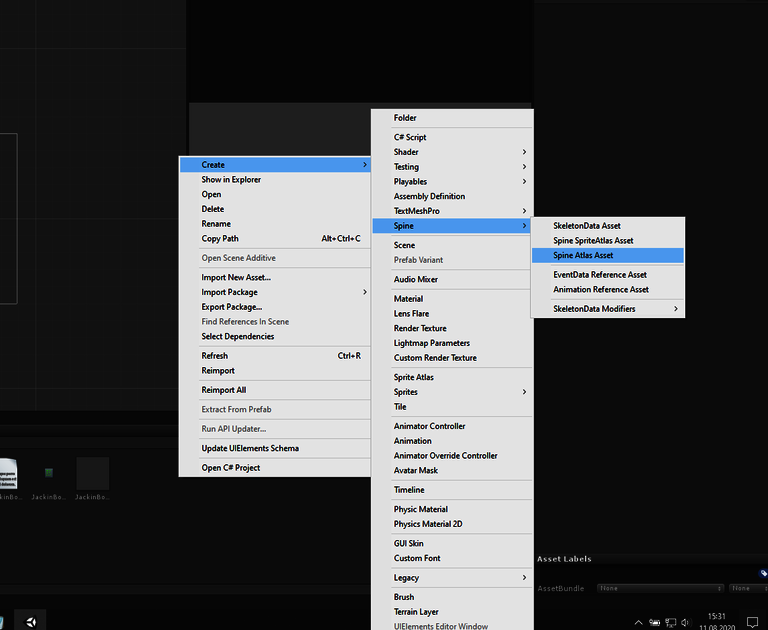Create a Custom Font
Image resolution: width=768 pixels, height=630 pixels.
coord(452,558)
